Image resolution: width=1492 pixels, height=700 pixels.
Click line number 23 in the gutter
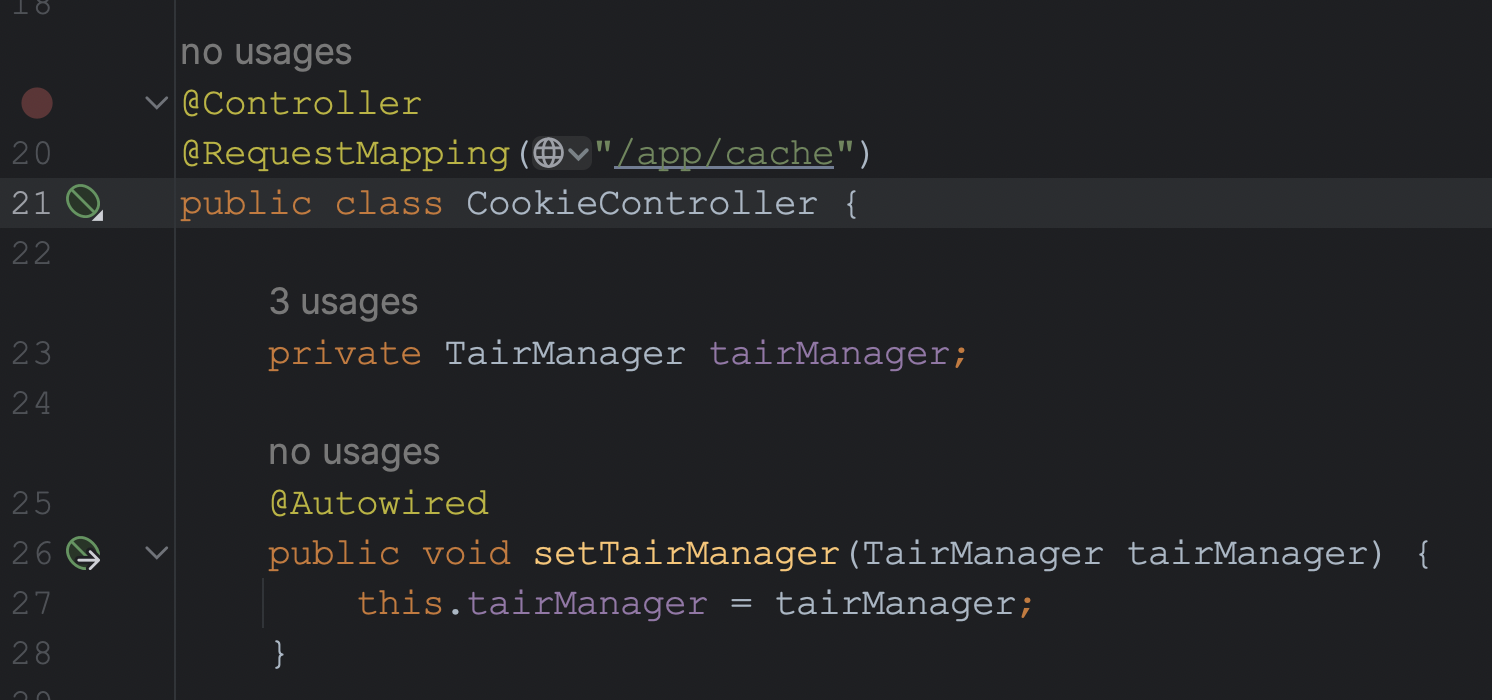[30, 353]
